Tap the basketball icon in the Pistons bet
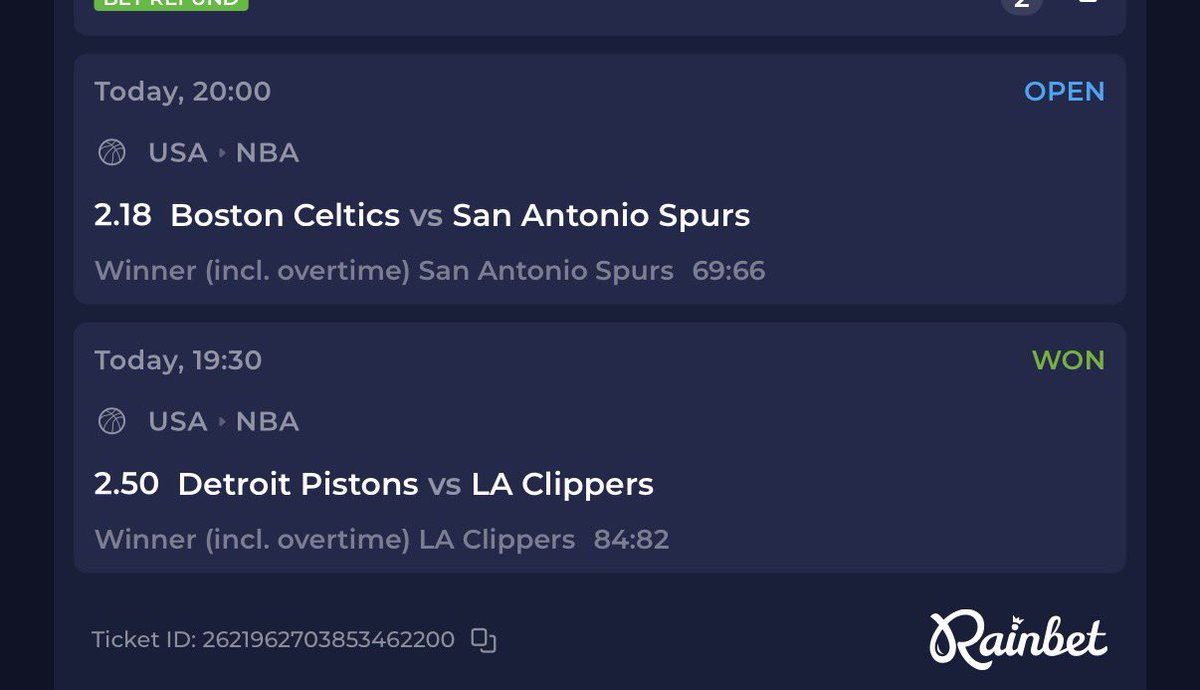Viewport: 1200px width, 690px height. [x=112, y=422]
